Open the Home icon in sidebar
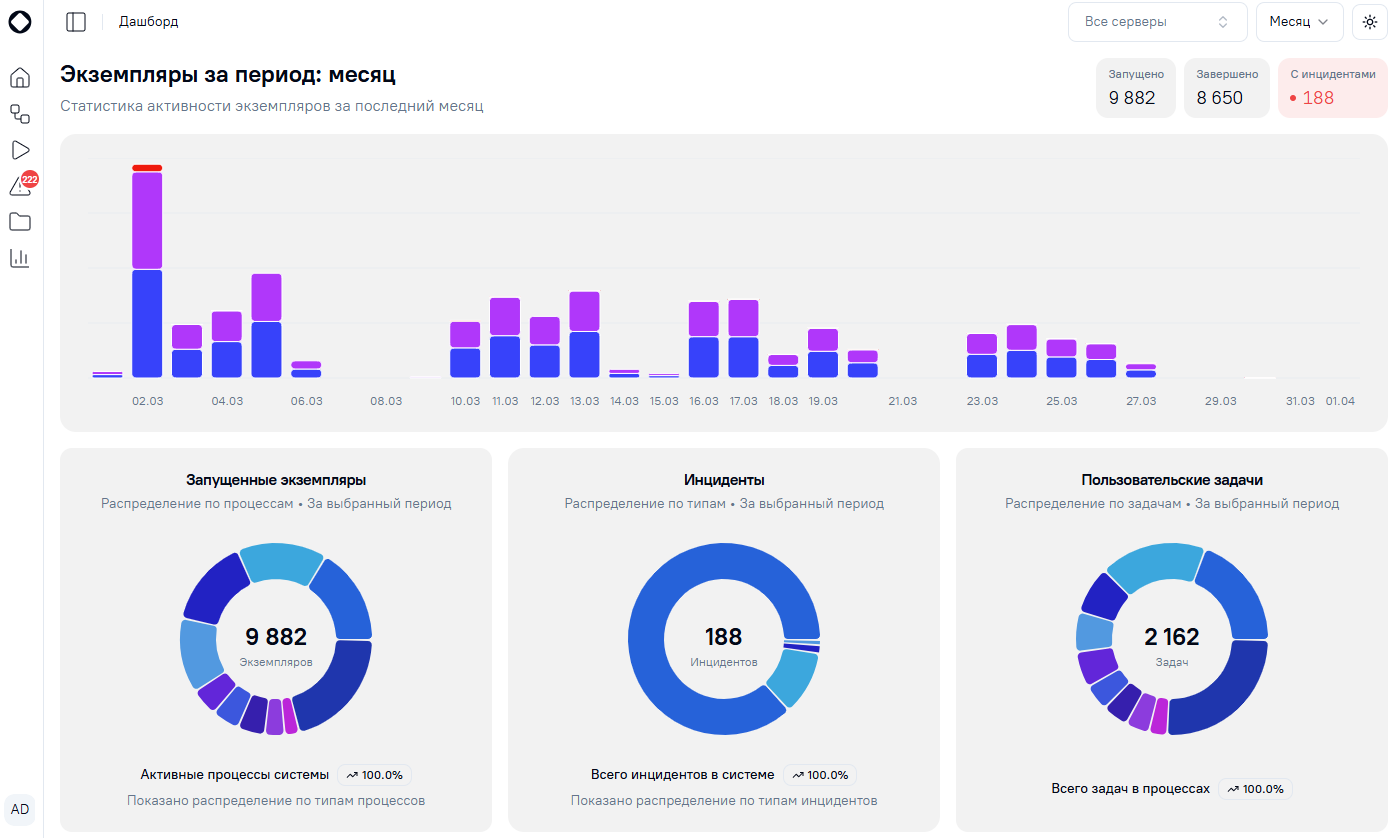The width and height of the screenshot is (1398, 838). 20,78
